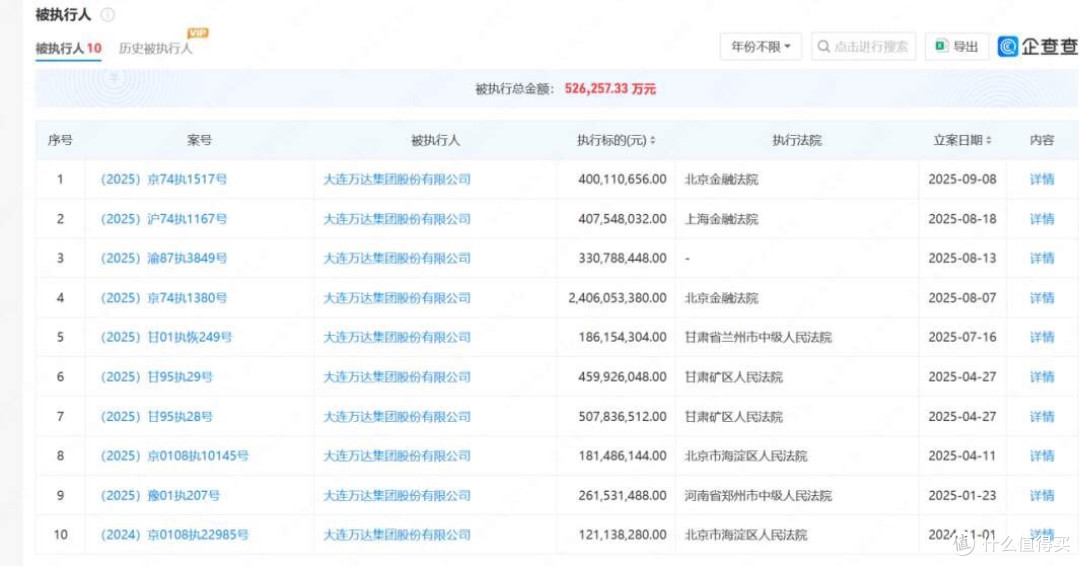Open case (2025) 京74执1380号
This screenshot has height=566, width=1080.
tap(164, 298)
